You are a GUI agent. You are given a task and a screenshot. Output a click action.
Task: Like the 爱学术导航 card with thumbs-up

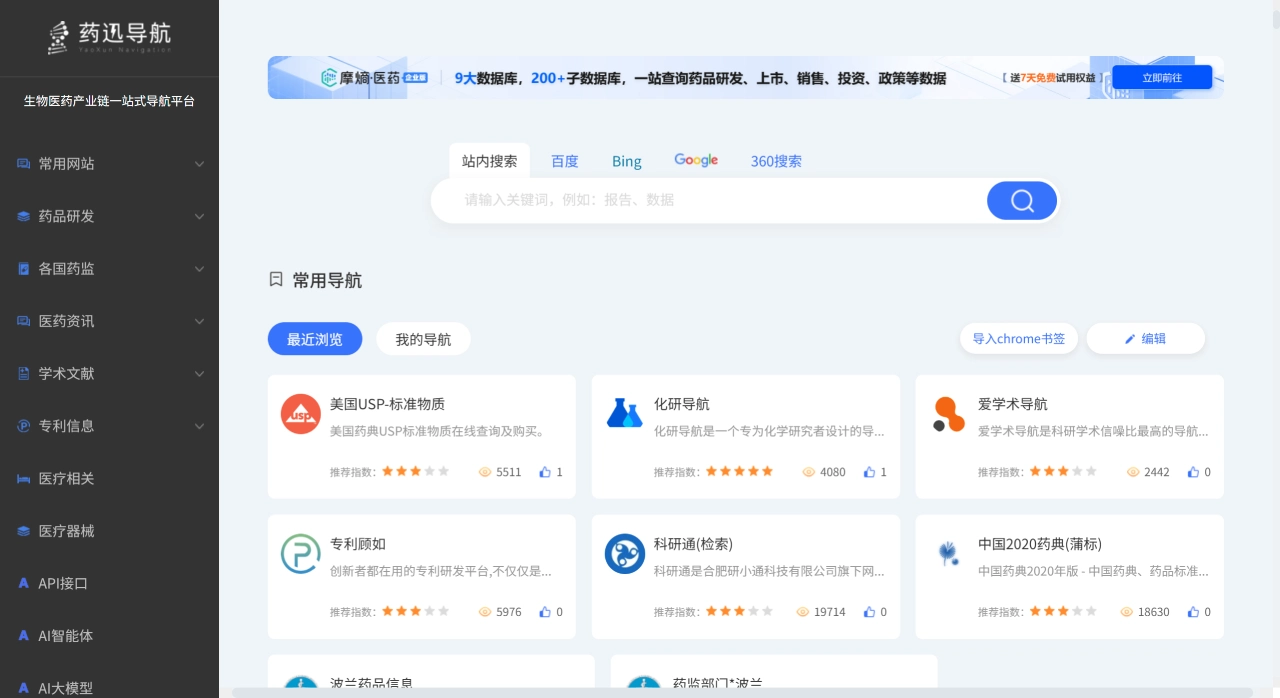tap(1193, 472)
